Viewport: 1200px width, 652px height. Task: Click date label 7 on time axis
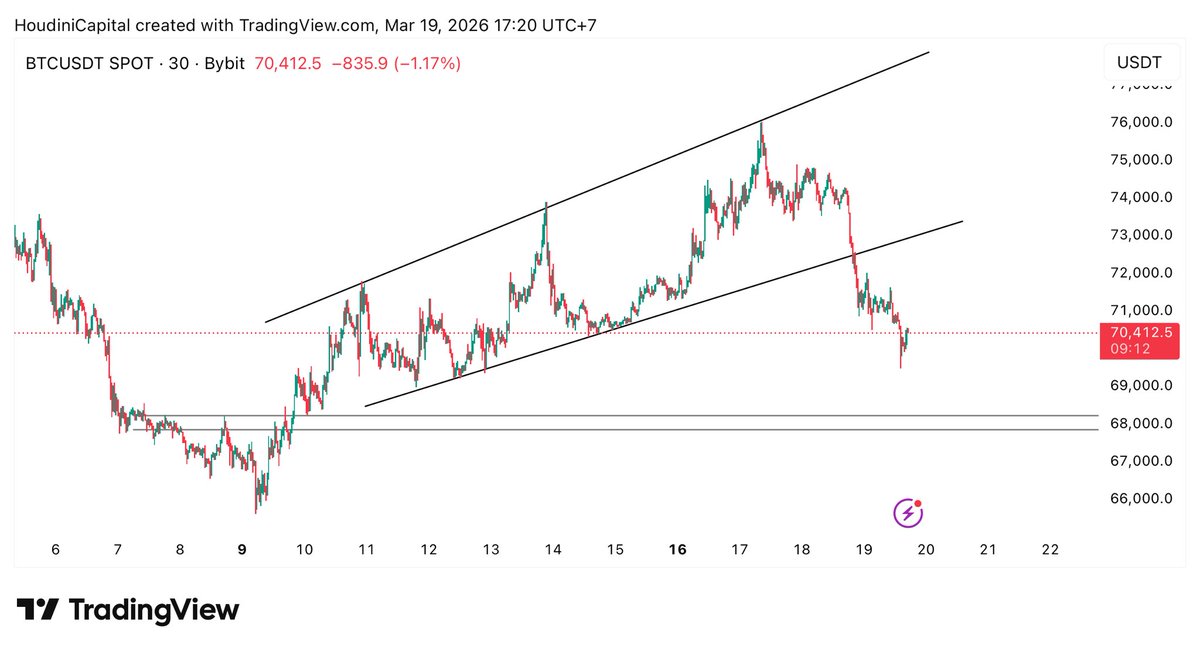(x=118, y=549)
